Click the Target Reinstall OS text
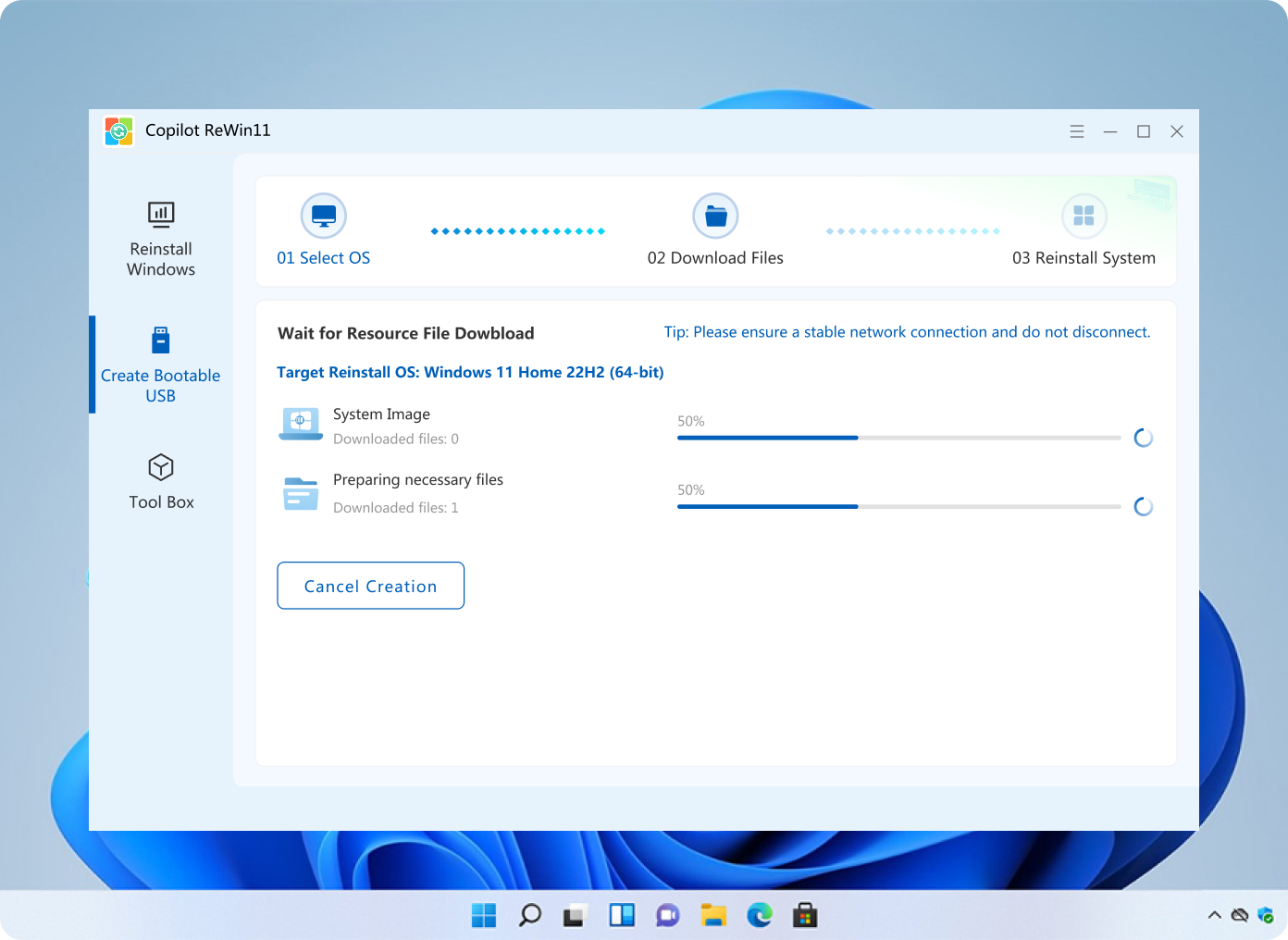This screenshot has height=940, width=1288. 470,372
